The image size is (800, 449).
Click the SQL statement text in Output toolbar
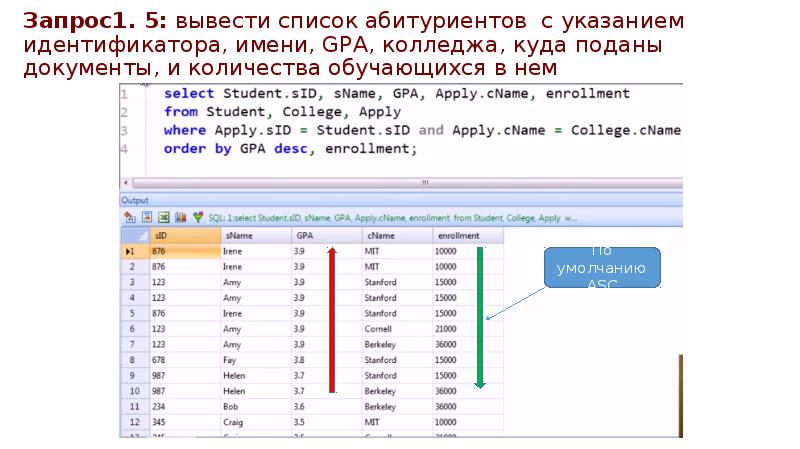392,218
